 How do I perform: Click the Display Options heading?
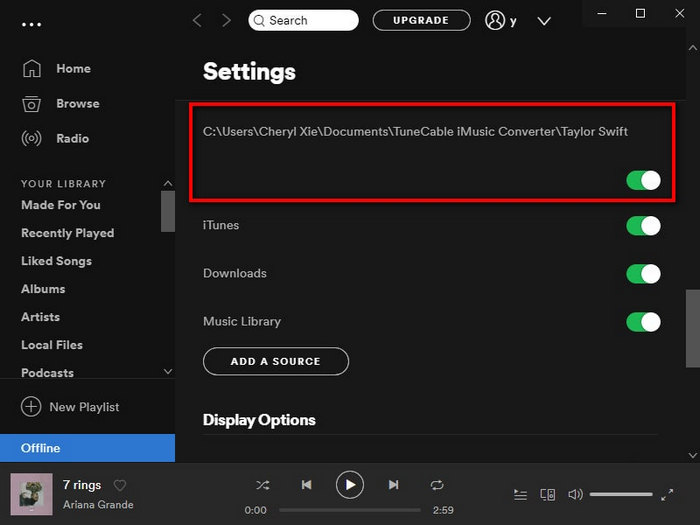point(259,420)
